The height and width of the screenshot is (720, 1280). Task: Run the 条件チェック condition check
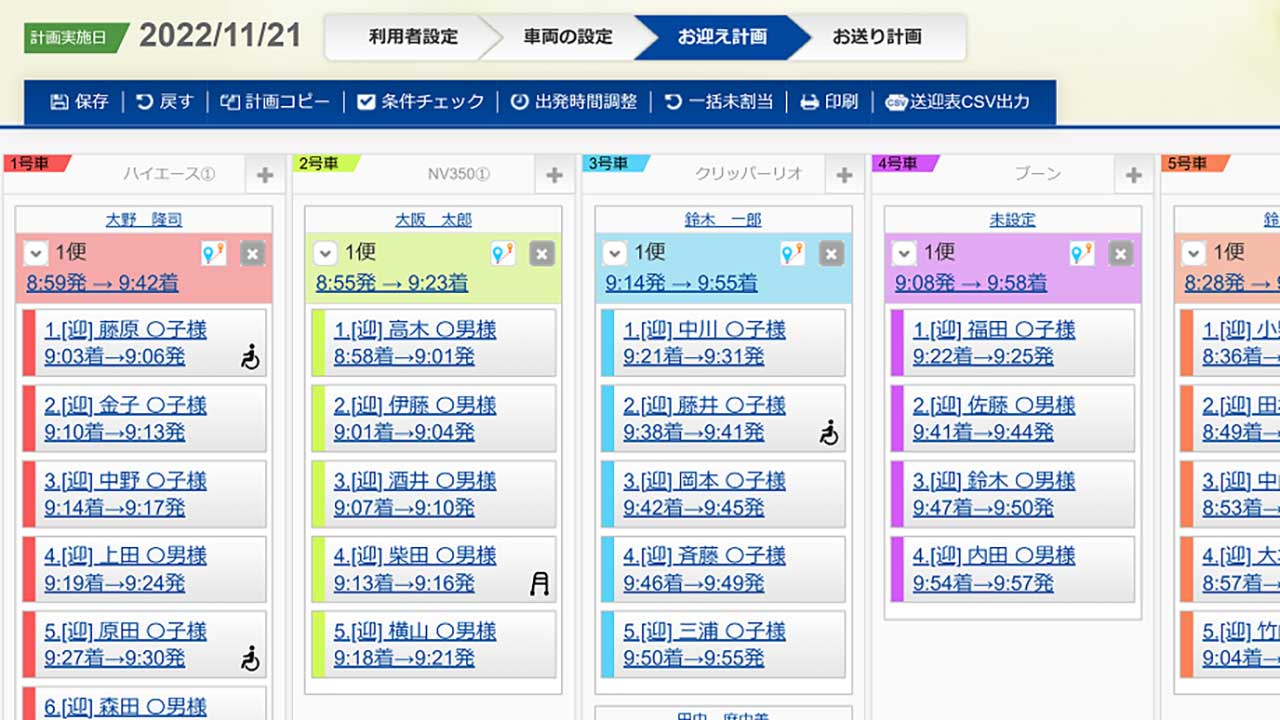(420, 101)
